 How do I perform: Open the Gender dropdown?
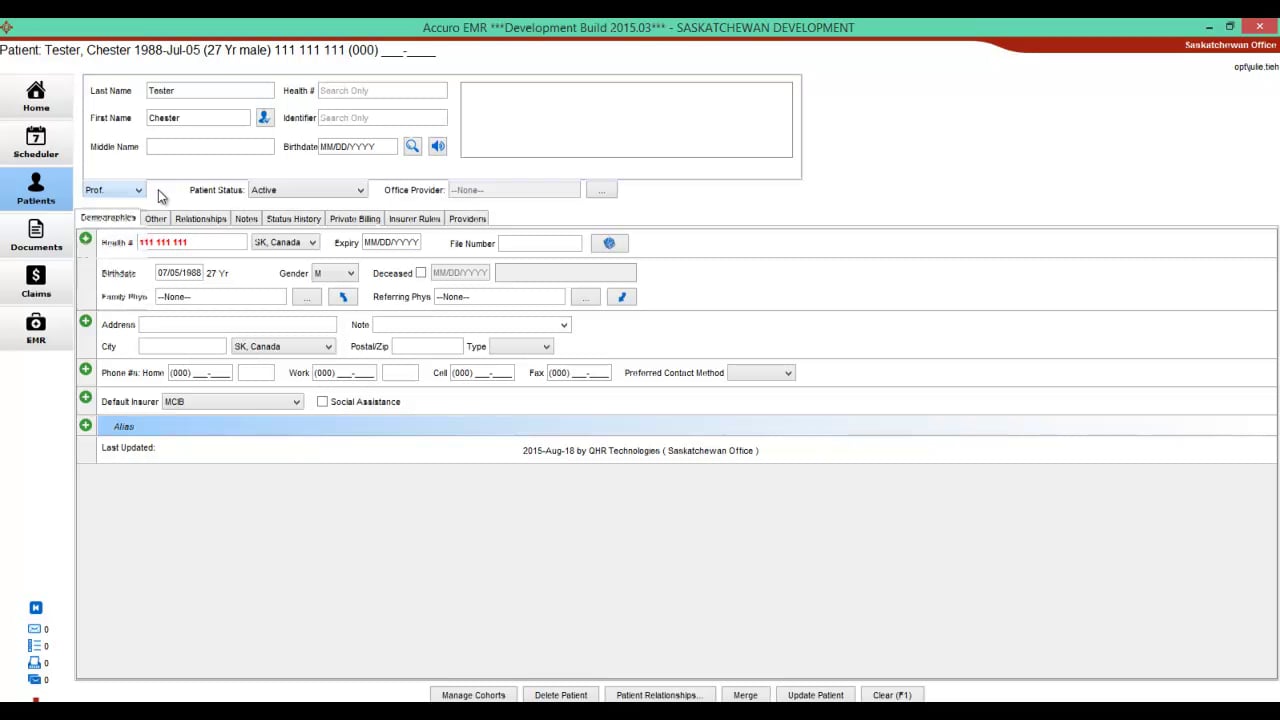(334, 273)
